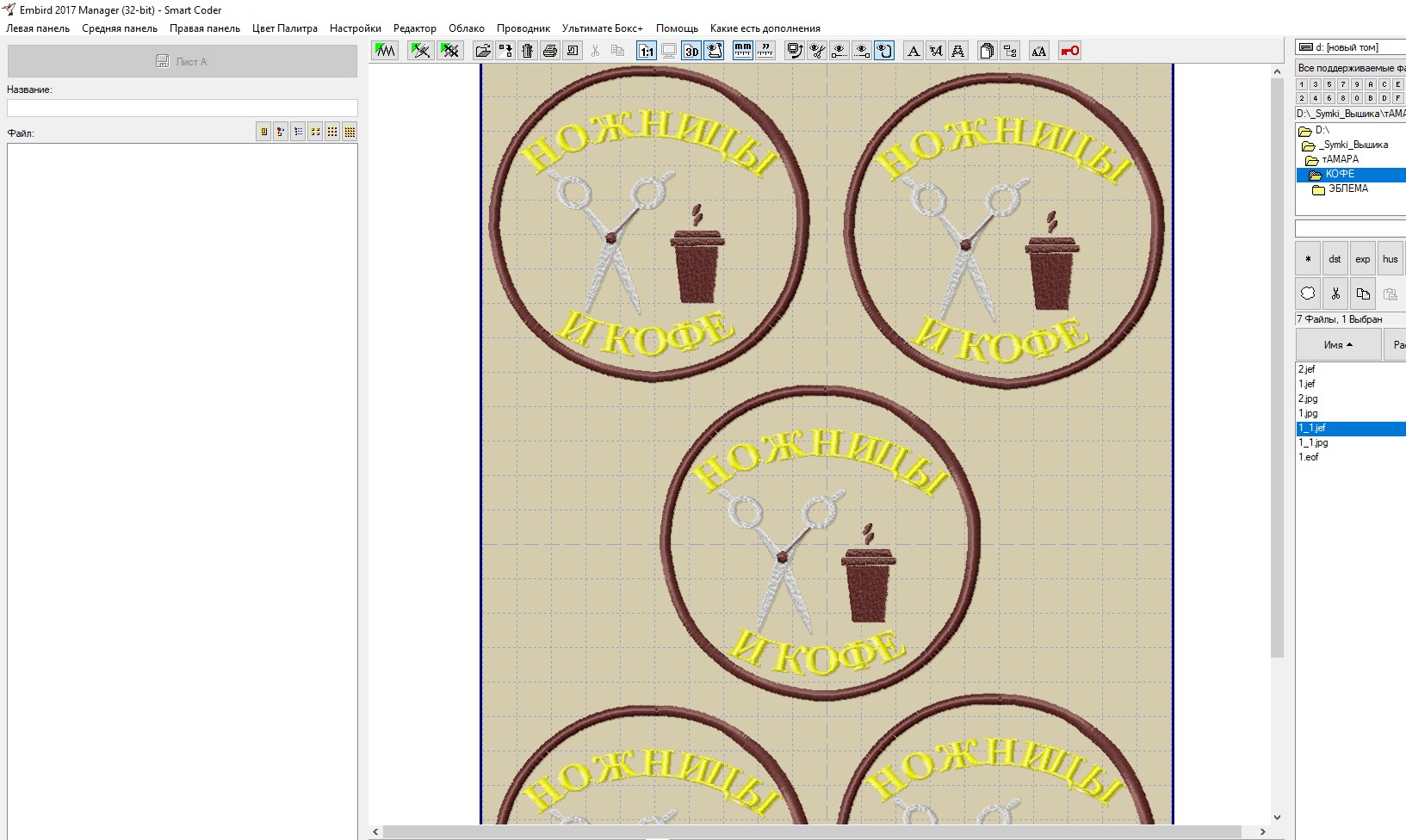The image size is (1406, 840).
Task: Click the page layout icon next to the printer
Action: [573, 51]
